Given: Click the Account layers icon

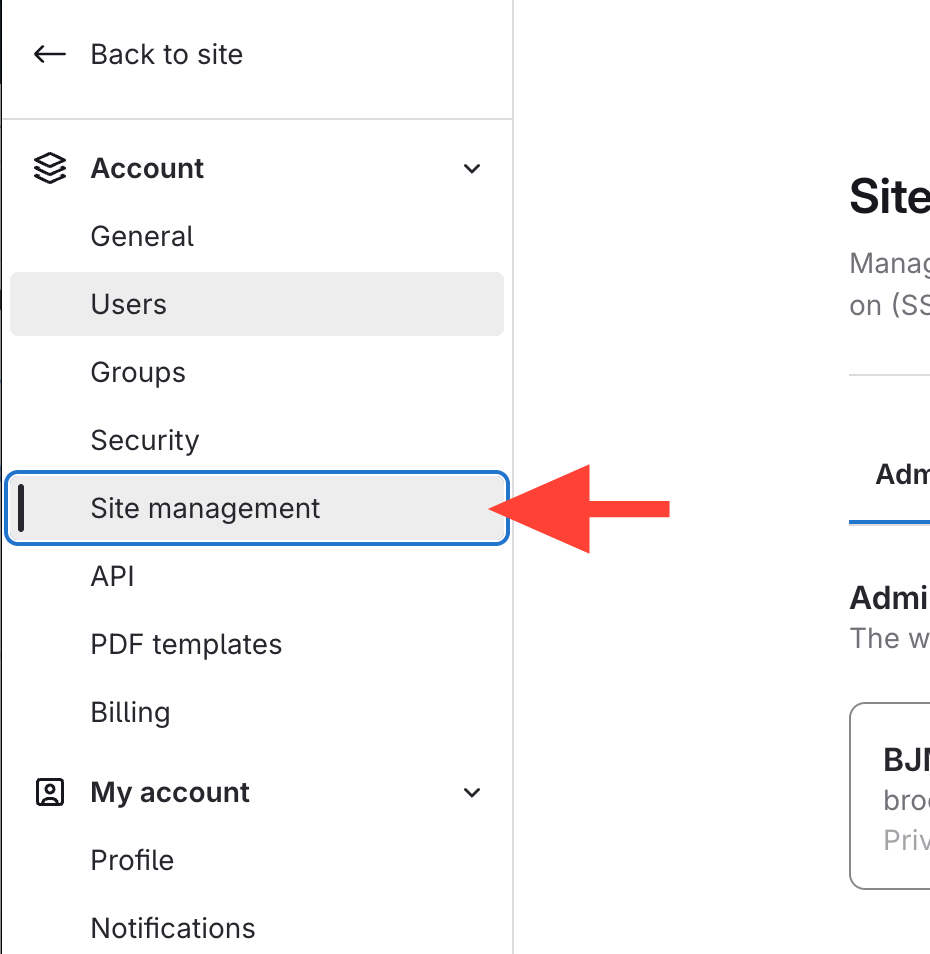Looking at the screenshot, I should click(x=49, y=168).
